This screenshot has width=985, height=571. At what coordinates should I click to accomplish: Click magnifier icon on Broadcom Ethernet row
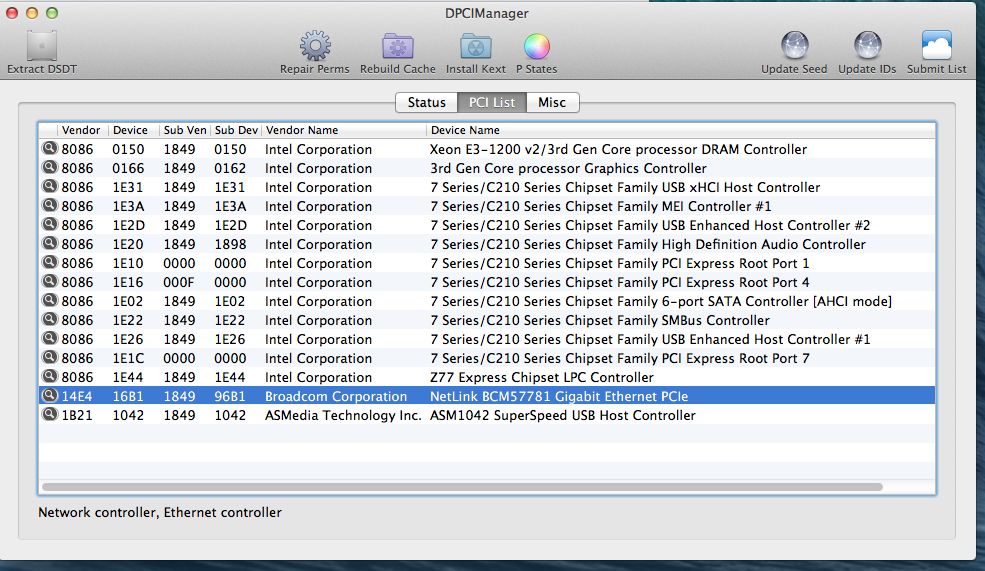[49, 395]
